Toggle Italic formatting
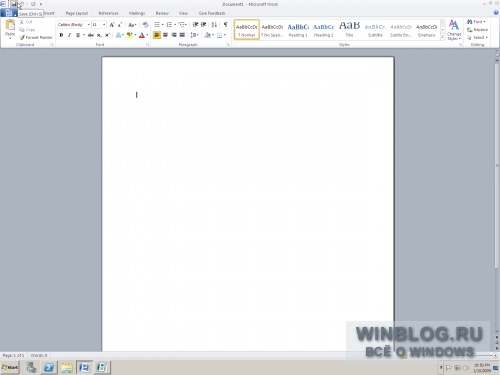Screen dimensions: 500x375 pos(69,35)
